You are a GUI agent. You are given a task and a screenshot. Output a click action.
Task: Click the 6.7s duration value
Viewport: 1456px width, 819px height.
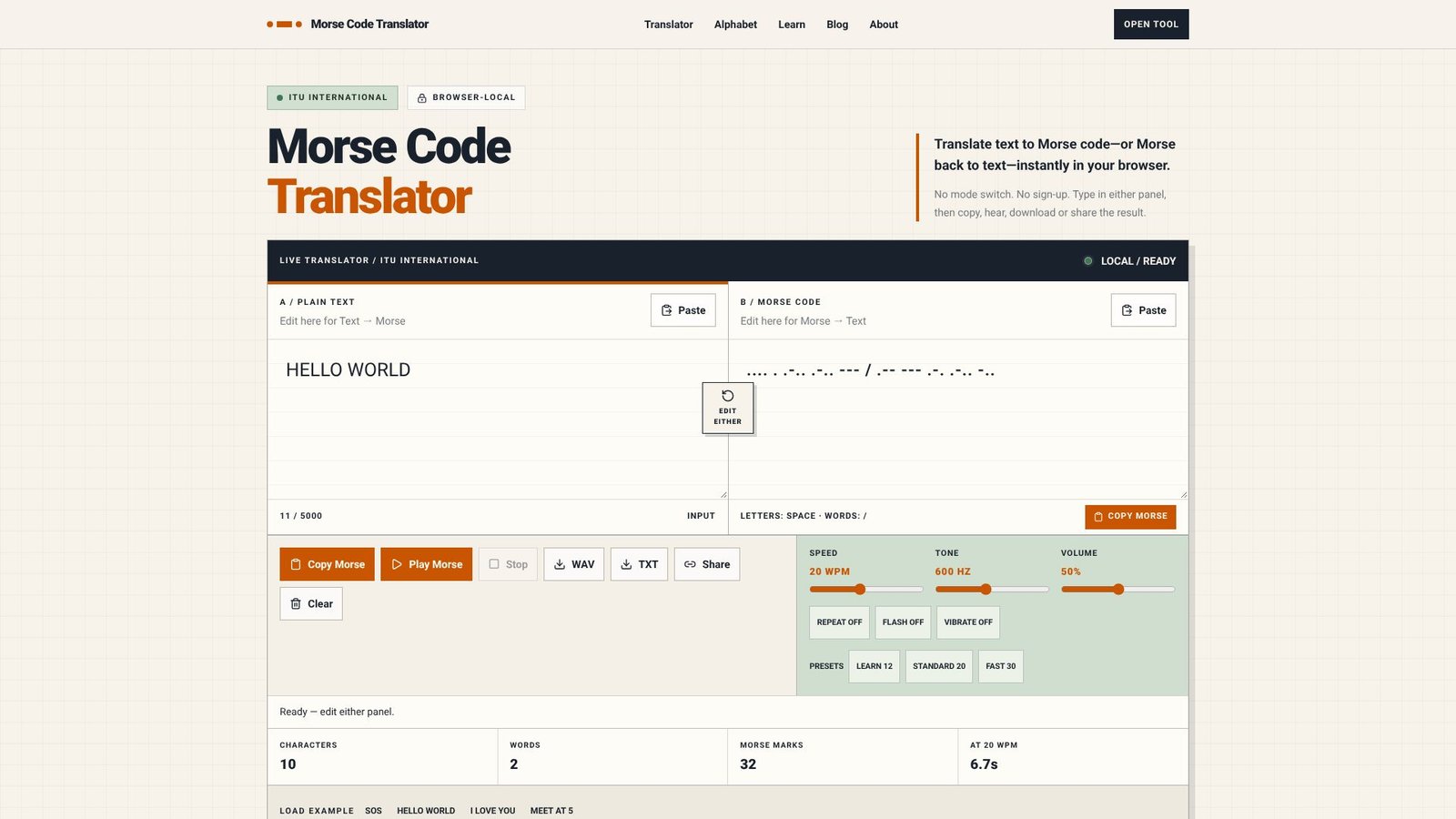[984, 764]
